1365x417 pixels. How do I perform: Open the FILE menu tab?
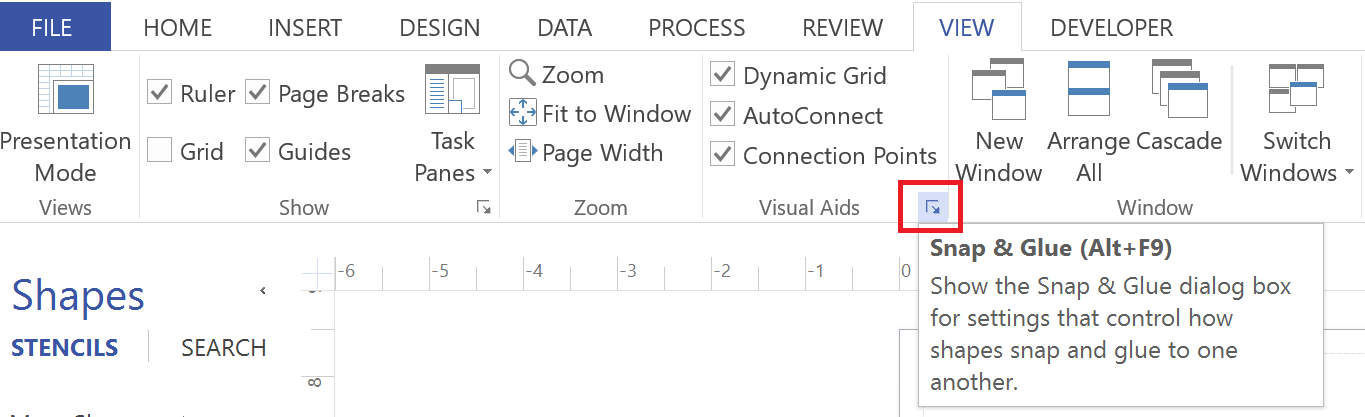(x=52, y=27)
